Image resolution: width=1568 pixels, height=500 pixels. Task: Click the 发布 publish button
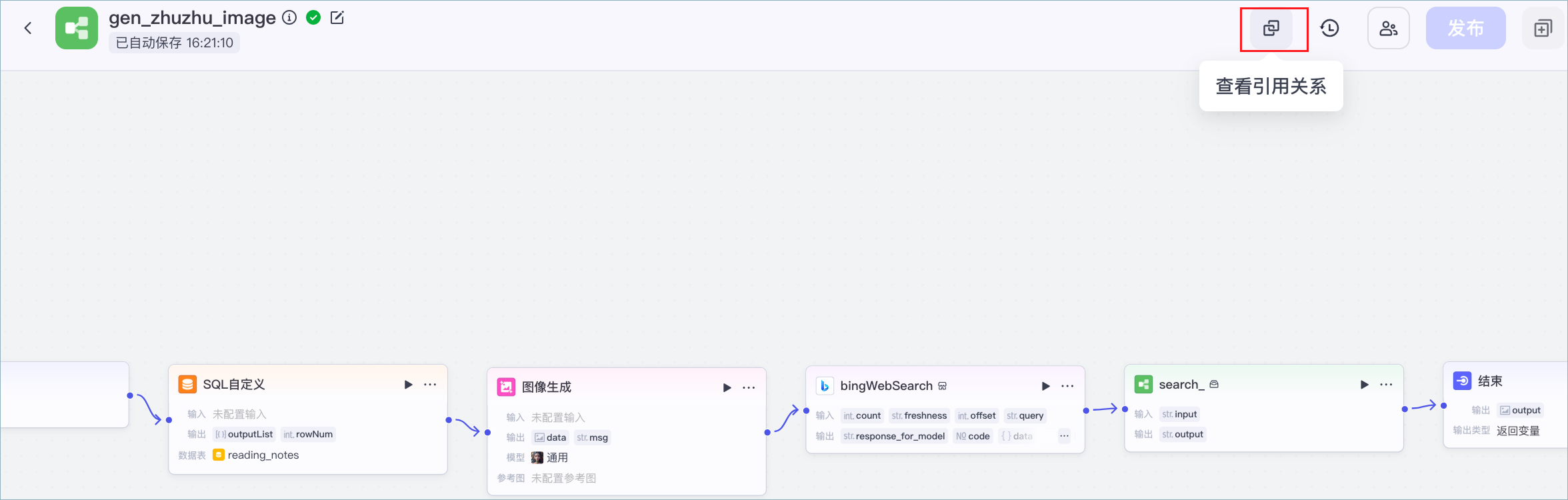tap(1466, 28)
